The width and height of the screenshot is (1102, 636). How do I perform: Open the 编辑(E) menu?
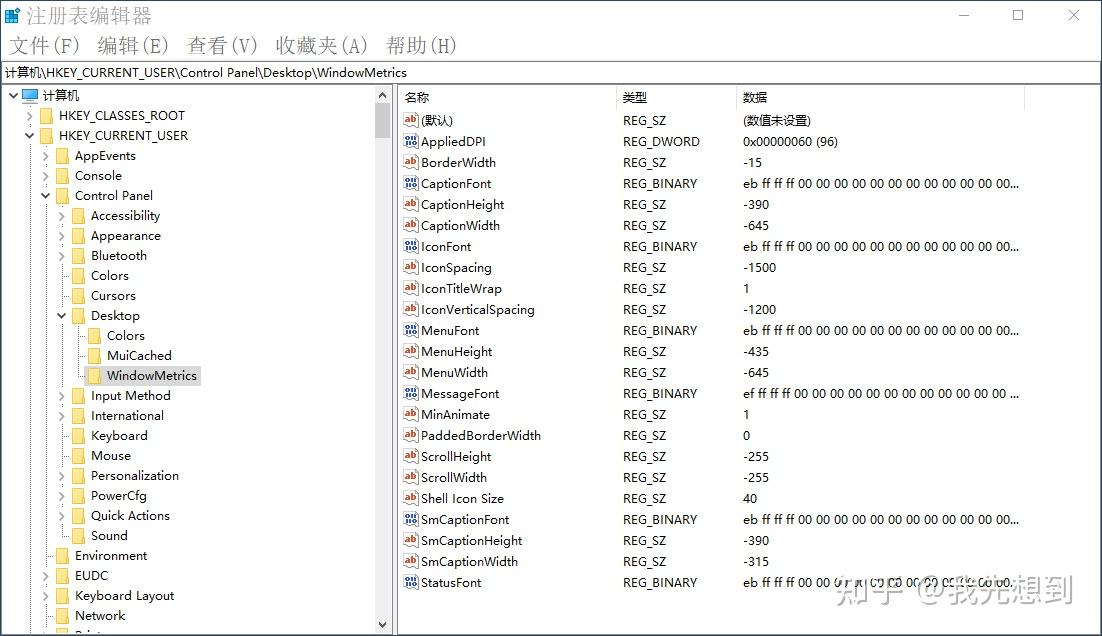click(x=133, y=46)
